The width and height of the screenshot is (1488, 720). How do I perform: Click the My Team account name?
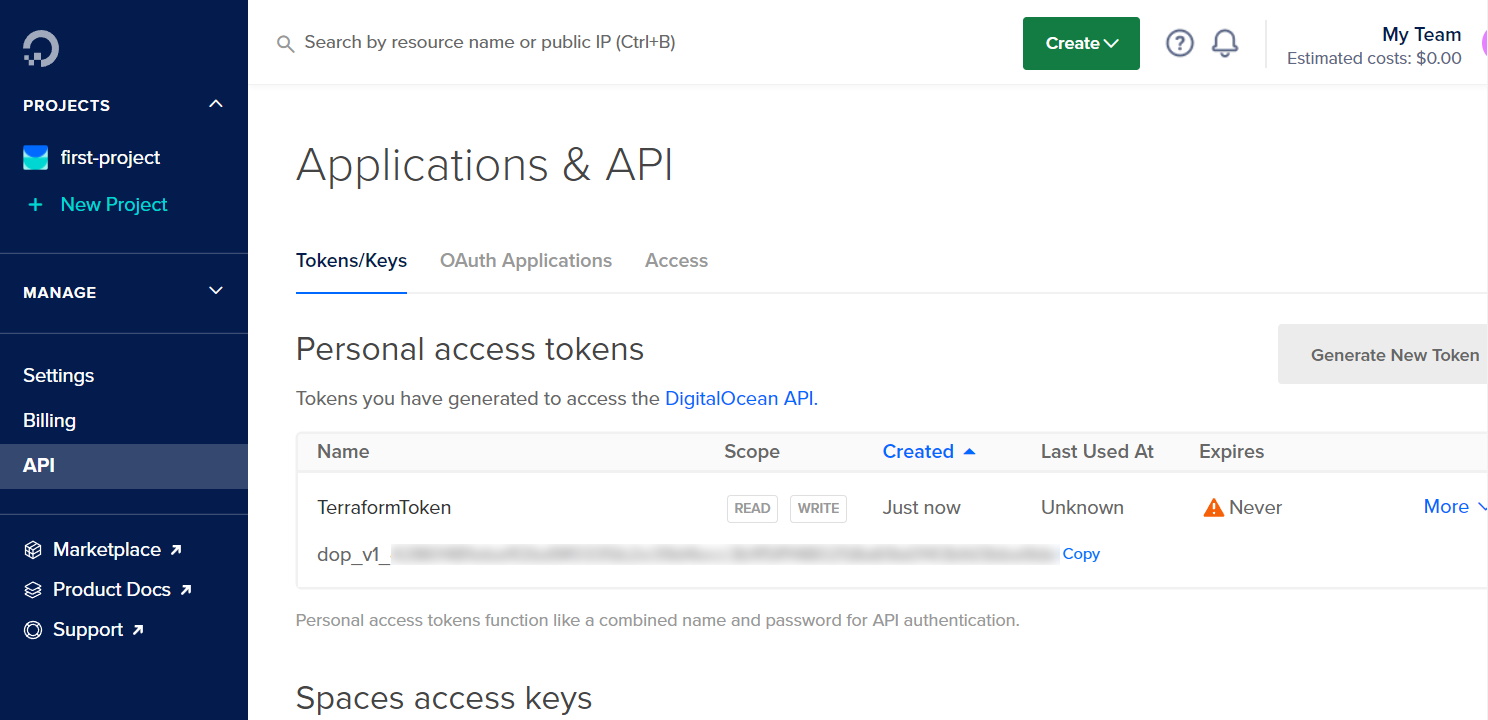(x=1421, y=35)
